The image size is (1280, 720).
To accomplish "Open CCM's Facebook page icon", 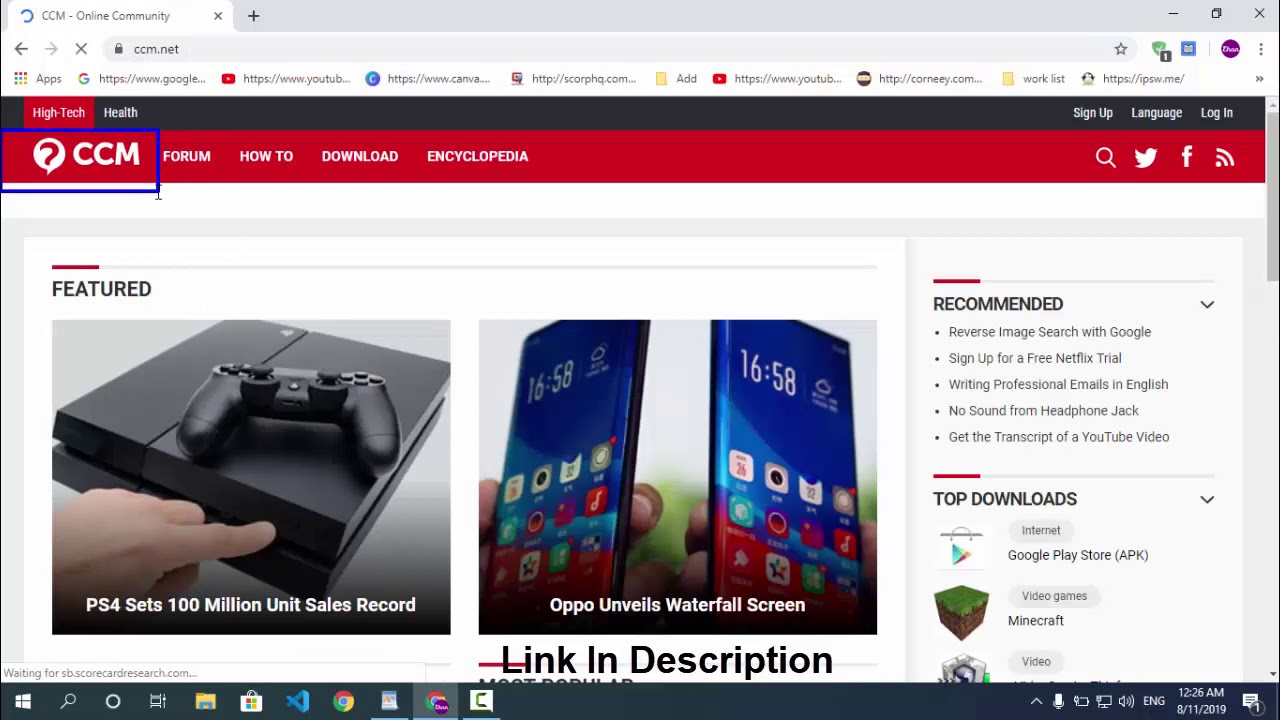I will [1187, 157].
